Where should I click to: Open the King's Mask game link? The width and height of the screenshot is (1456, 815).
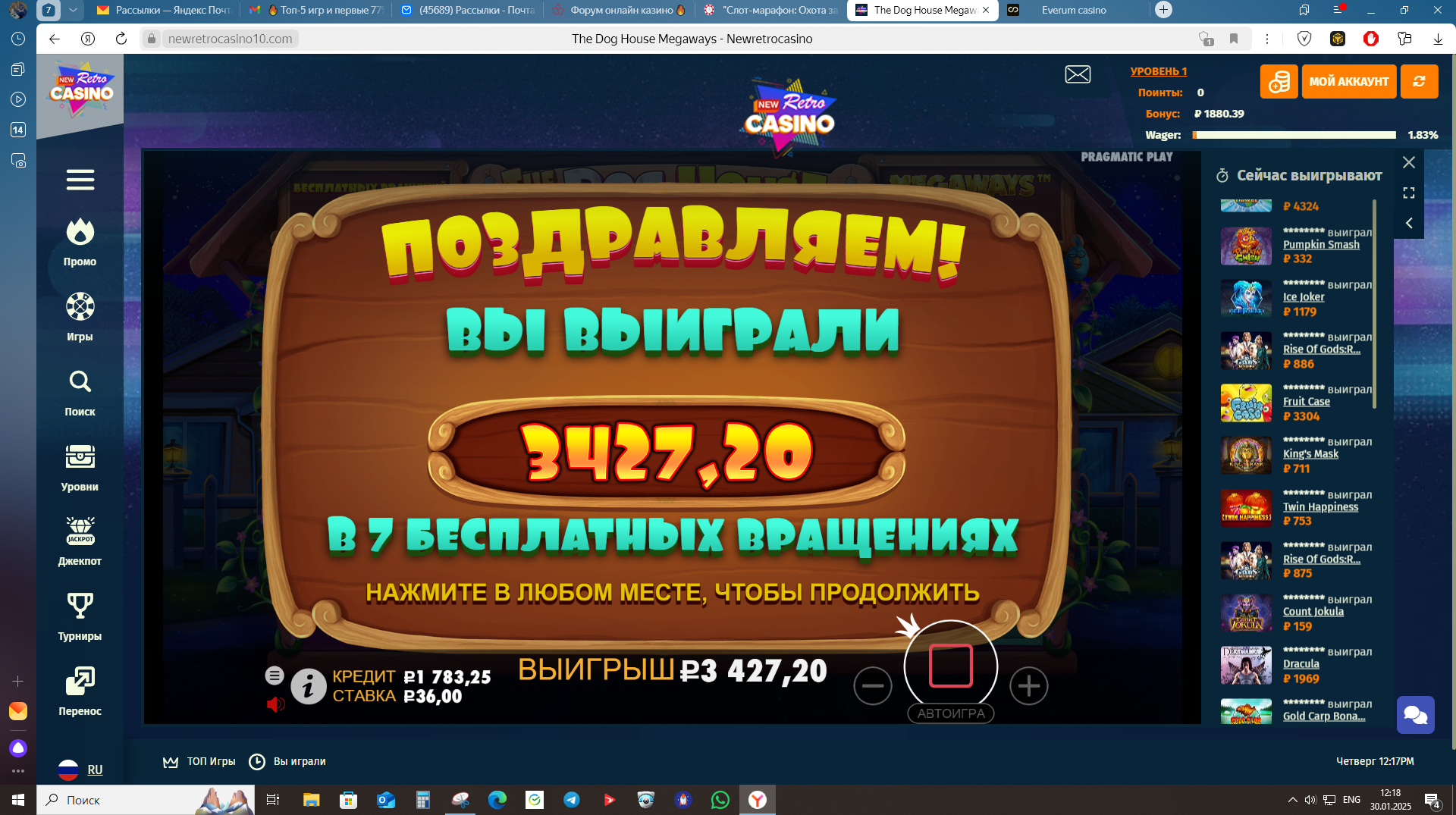pos(1310,453)
